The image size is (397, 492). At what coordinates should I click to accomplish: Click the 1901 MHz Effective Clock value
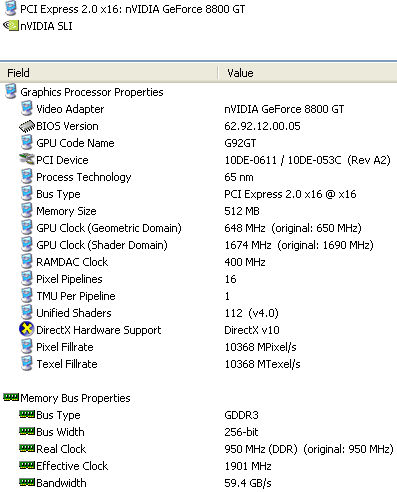point(248,466)
